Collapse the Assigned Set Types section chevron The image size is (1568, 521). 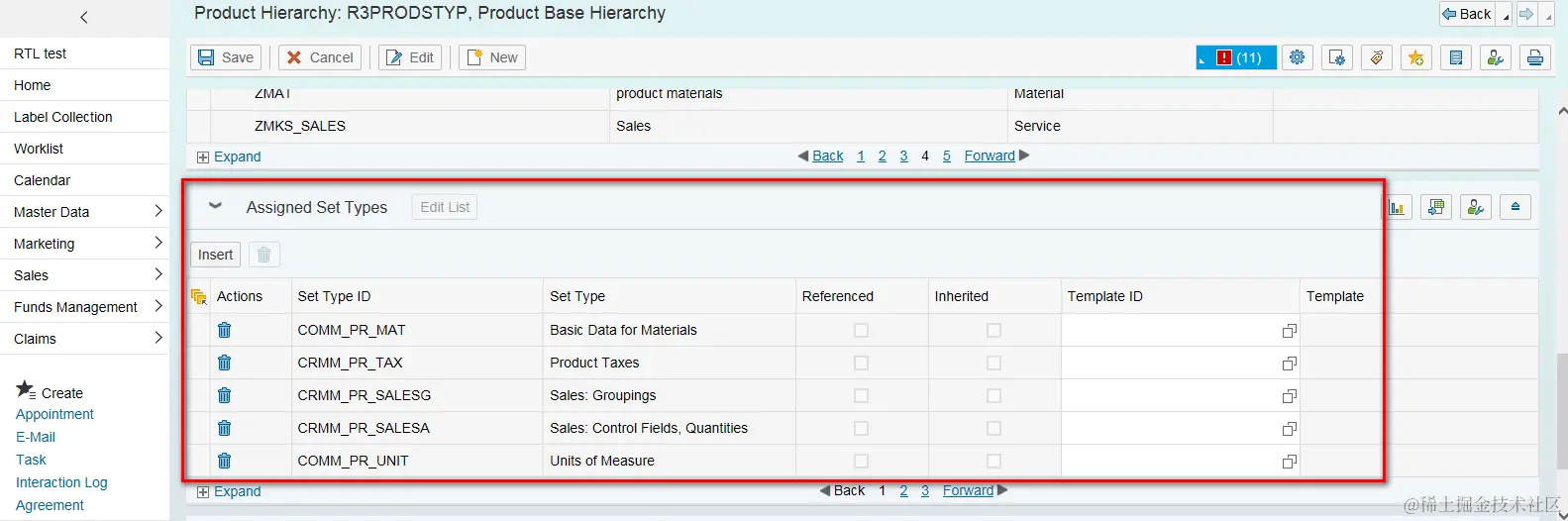[x=215, y=206]
